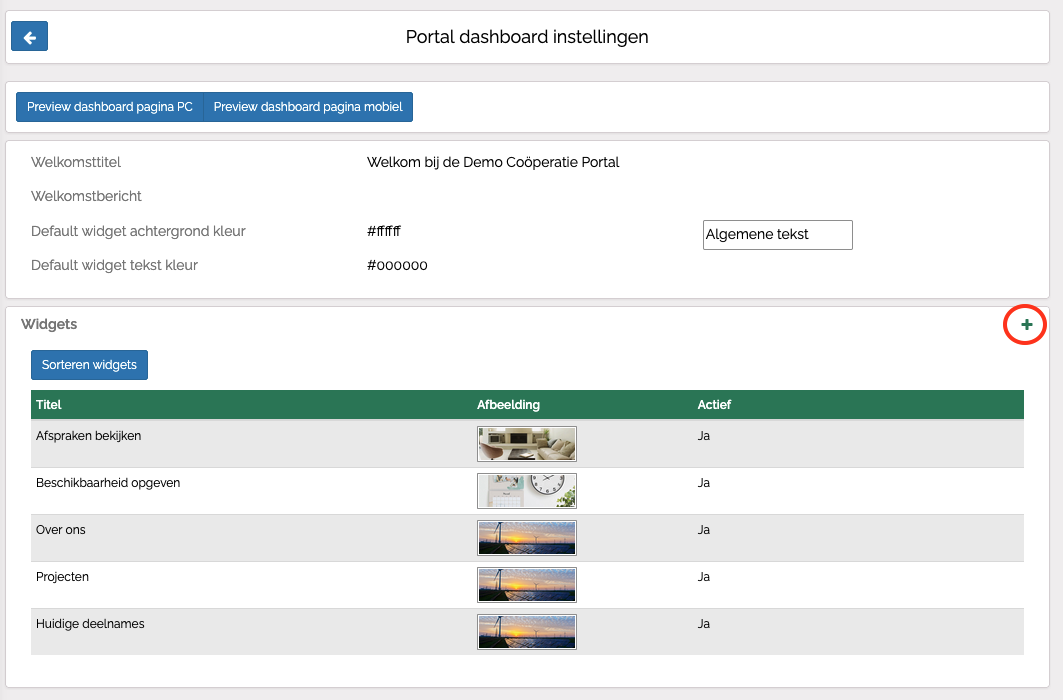Click the Afbeelding column header
This screenshot has width=1063, height=700.
(508, 405)
